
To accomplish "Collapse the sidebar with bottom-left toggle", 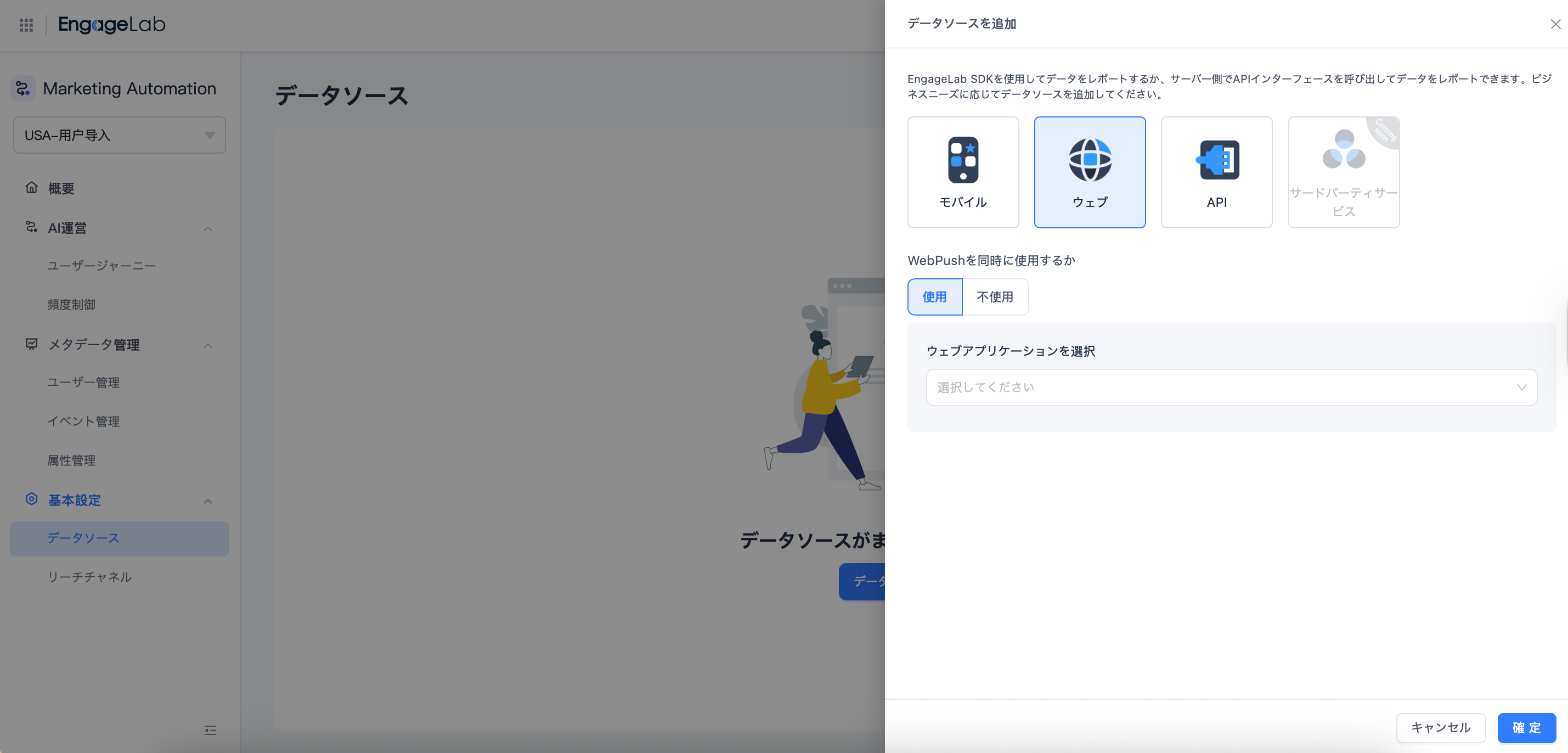I will (x=211, y=729).
